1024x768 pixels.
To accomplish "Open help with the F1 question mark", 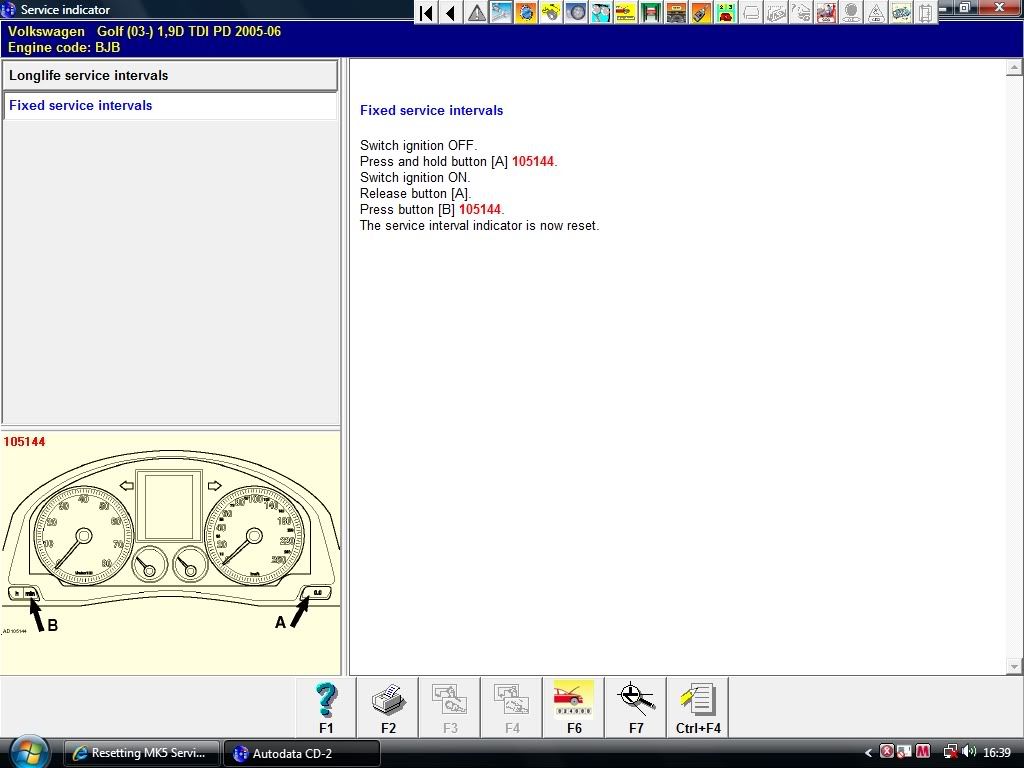I will [326, 707].
